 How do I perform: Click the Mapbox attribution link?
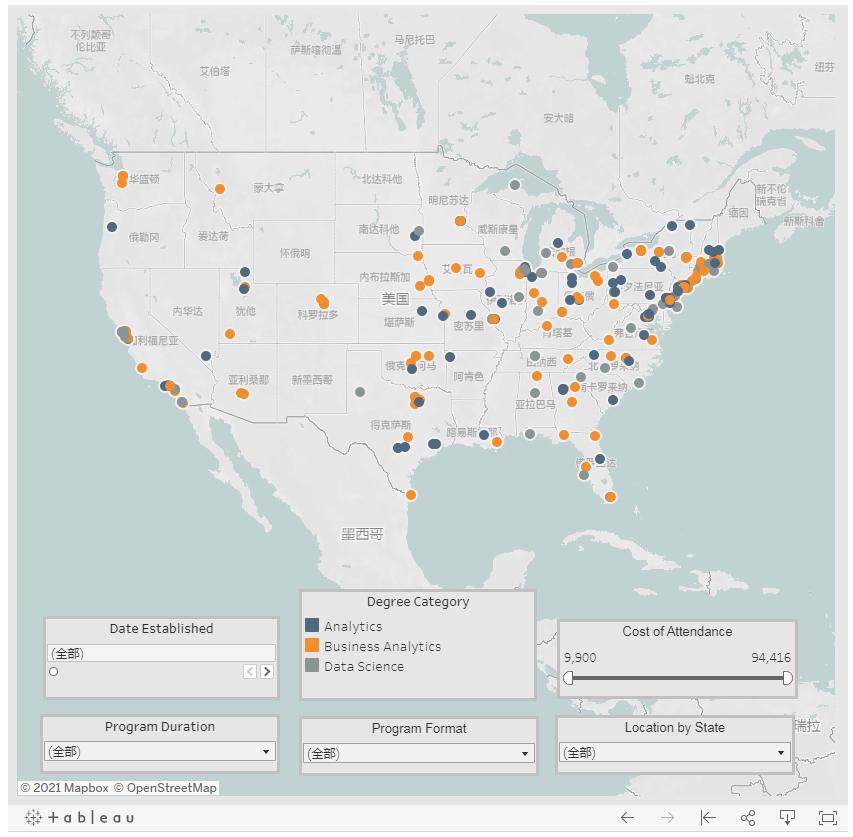(65, 788)
